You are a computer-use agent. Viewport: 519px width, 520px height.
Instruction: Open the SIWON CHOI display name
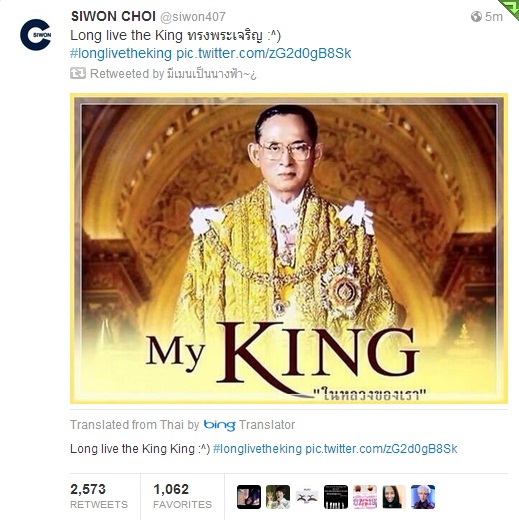pos(113,16)
